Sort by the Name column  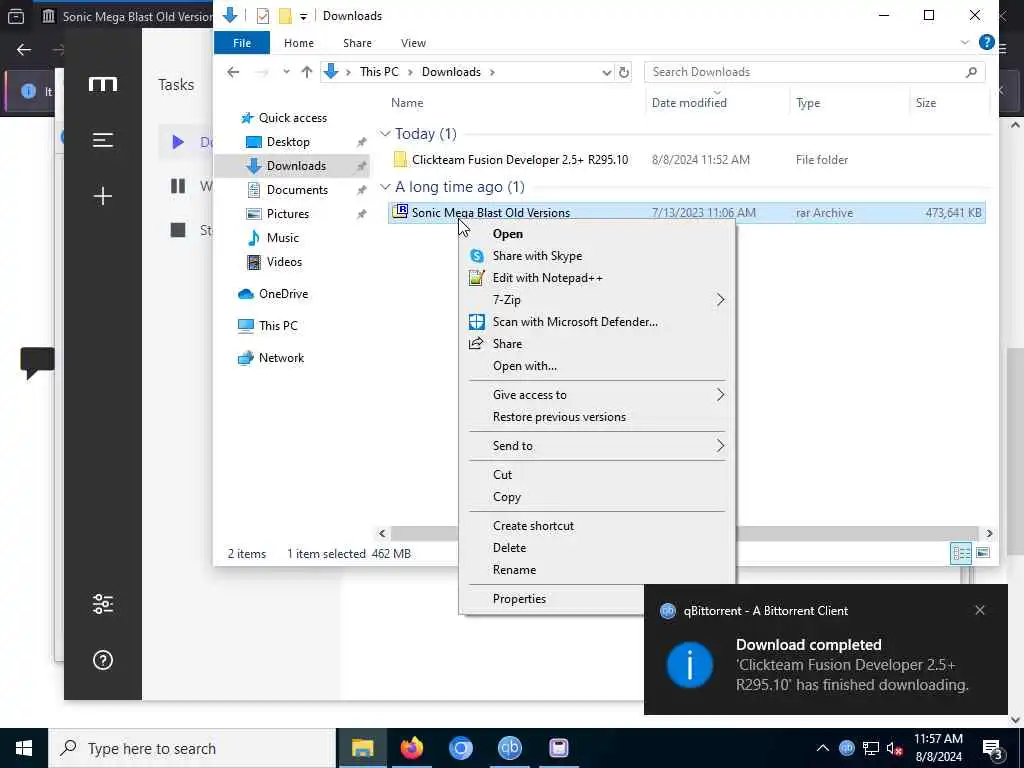[407, 103]
